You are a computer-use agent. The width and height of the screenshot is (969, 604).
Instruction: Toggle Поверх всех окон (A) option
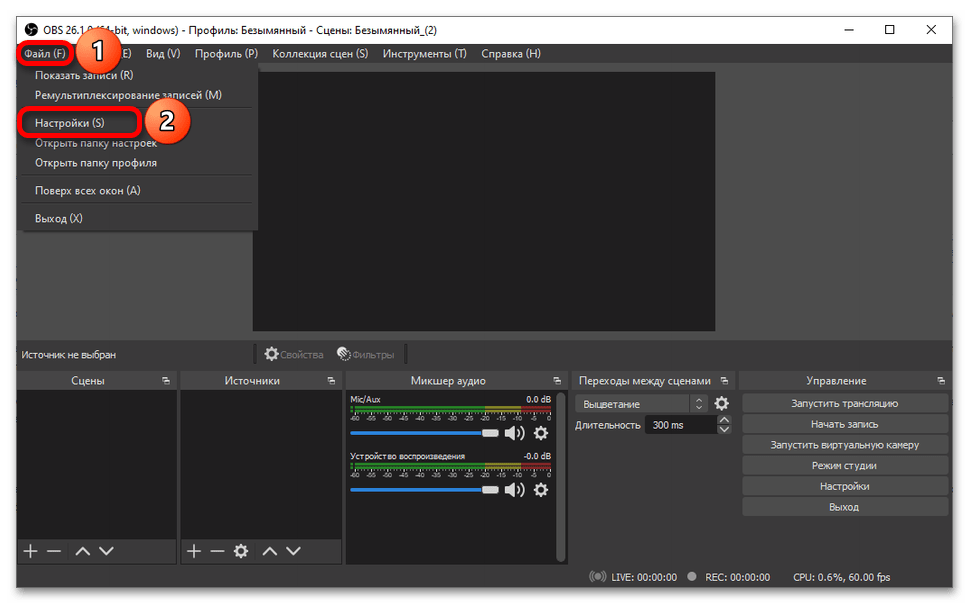87,190
